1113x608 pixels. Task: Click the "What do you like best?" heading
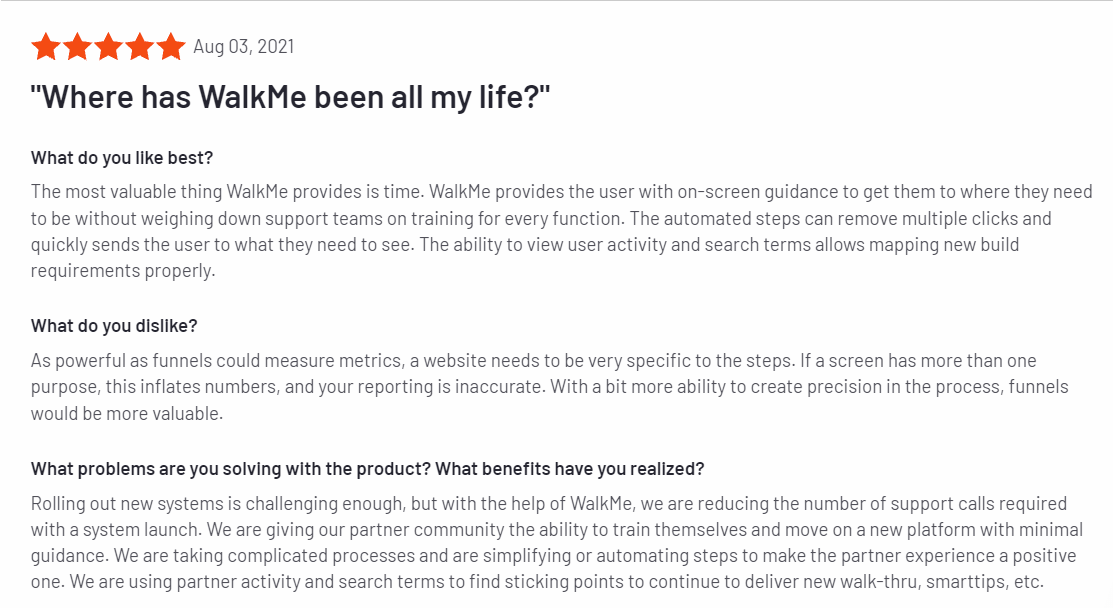coord(121,157)
